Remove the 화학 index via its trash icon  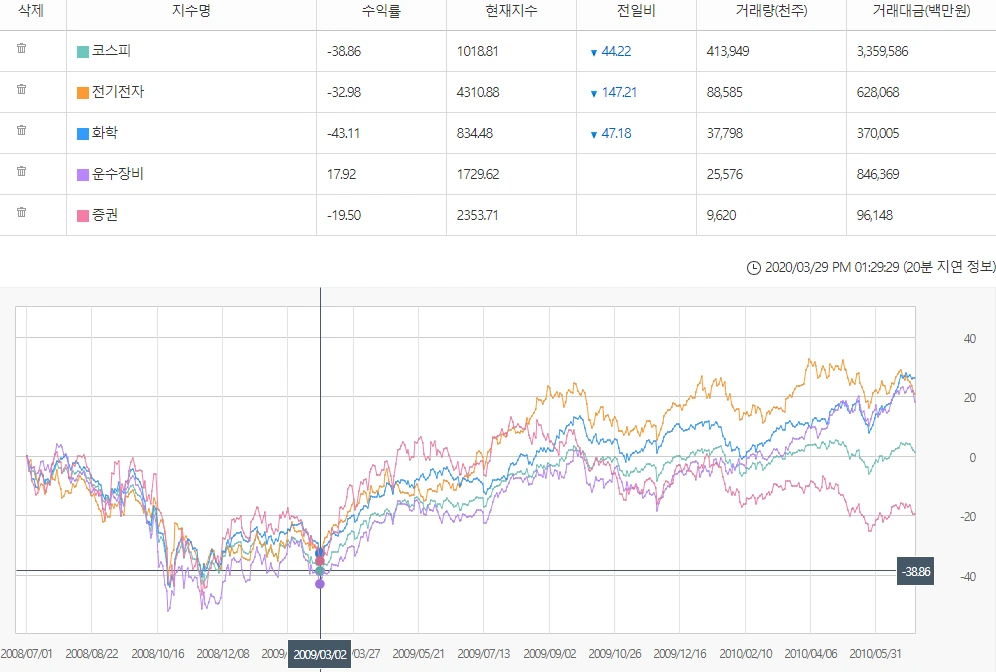pos(22,130)
